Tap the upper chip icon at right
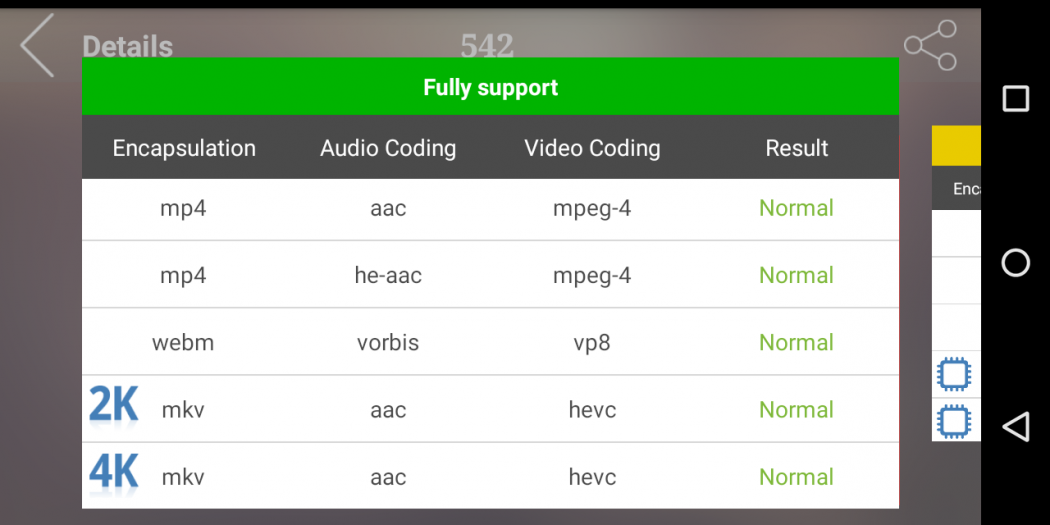This screenshot has height=525, width=1050. click(954, 375)
